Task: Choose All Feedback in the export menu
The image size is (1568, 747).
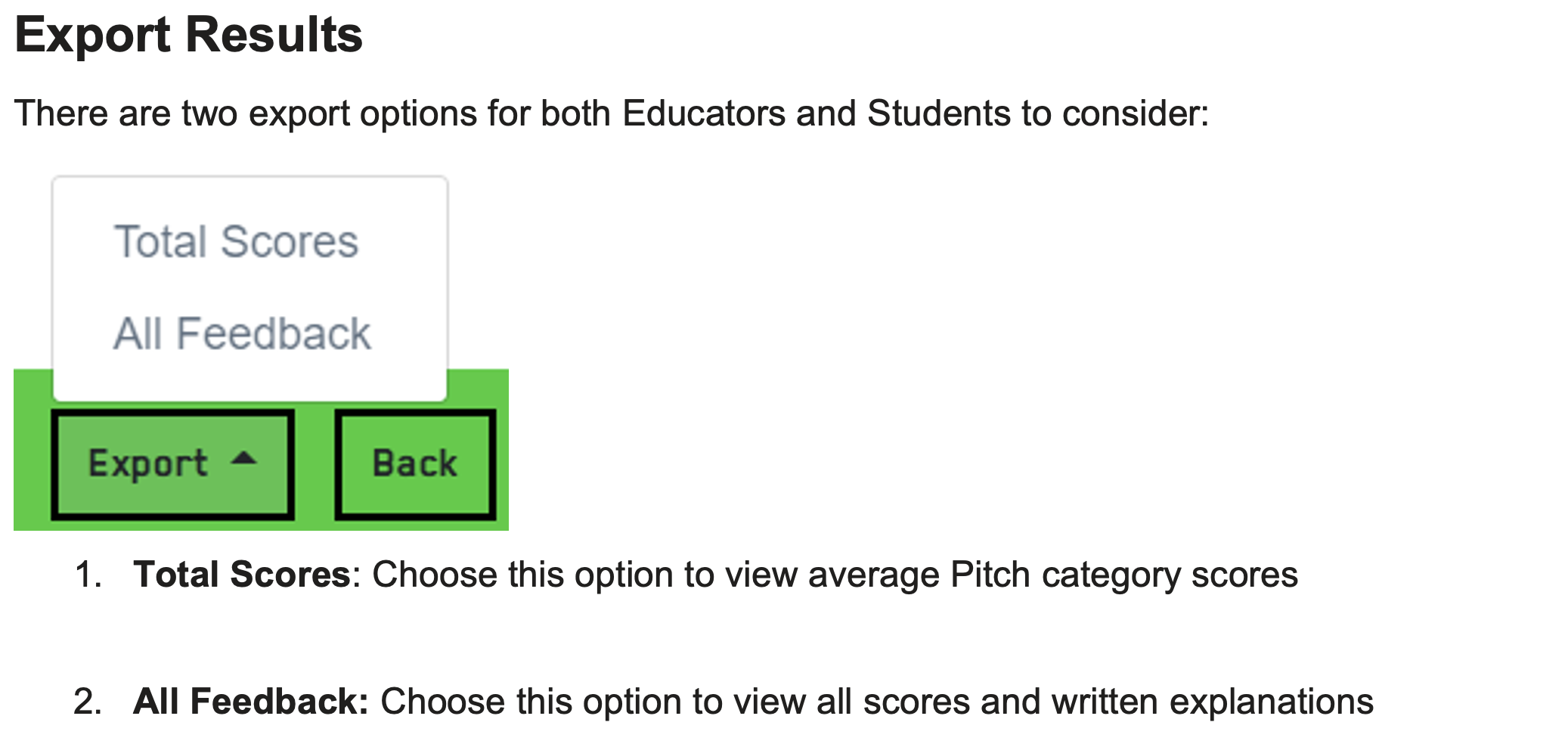Action: click(x=242, y=333)
